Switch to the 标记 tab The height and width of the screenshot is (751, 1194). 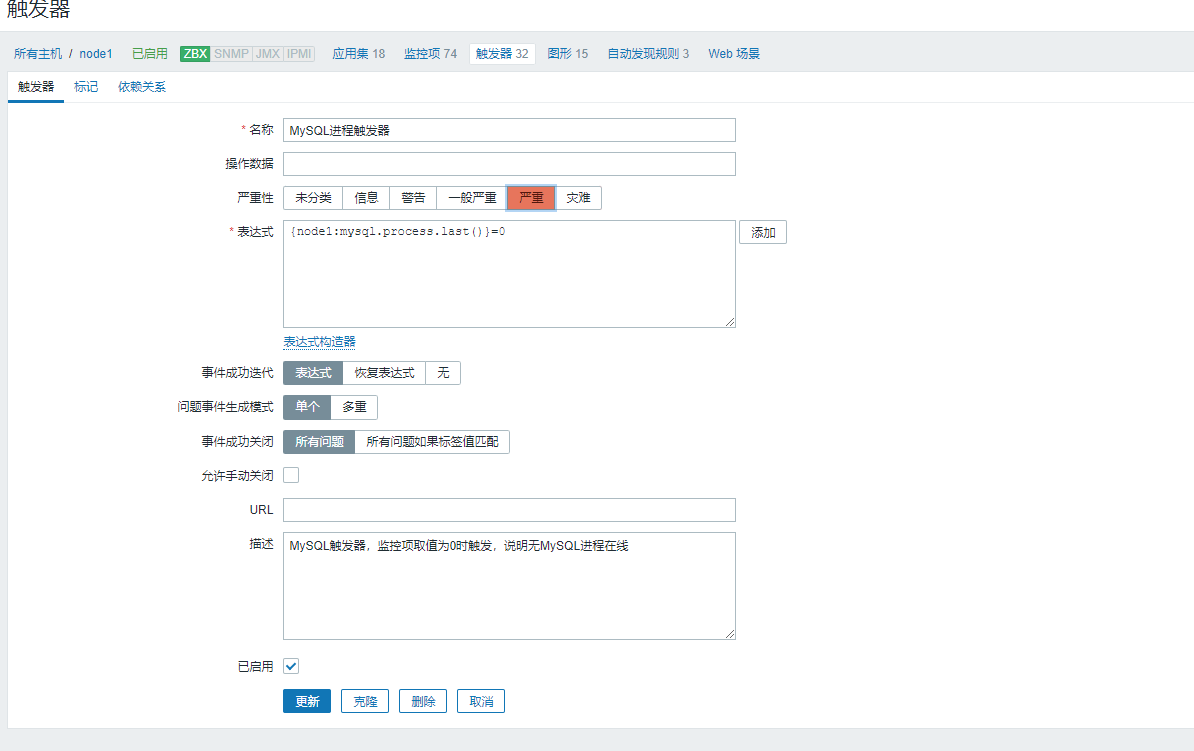coord(86,87)
